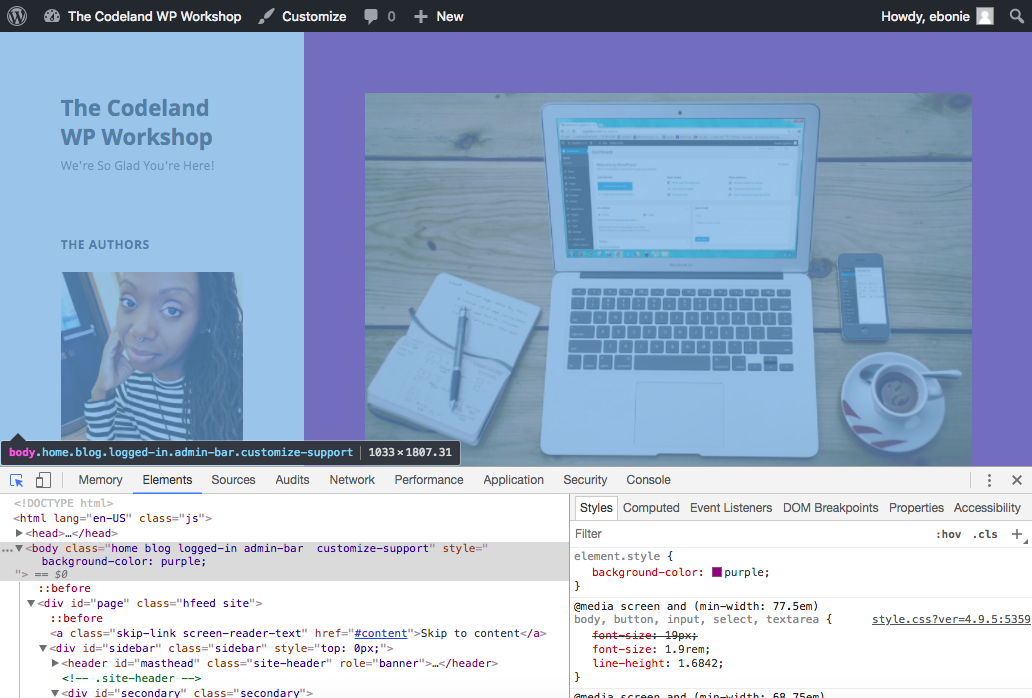
Task: Click The Codeland WP Workshop site title
Action: 136,122
